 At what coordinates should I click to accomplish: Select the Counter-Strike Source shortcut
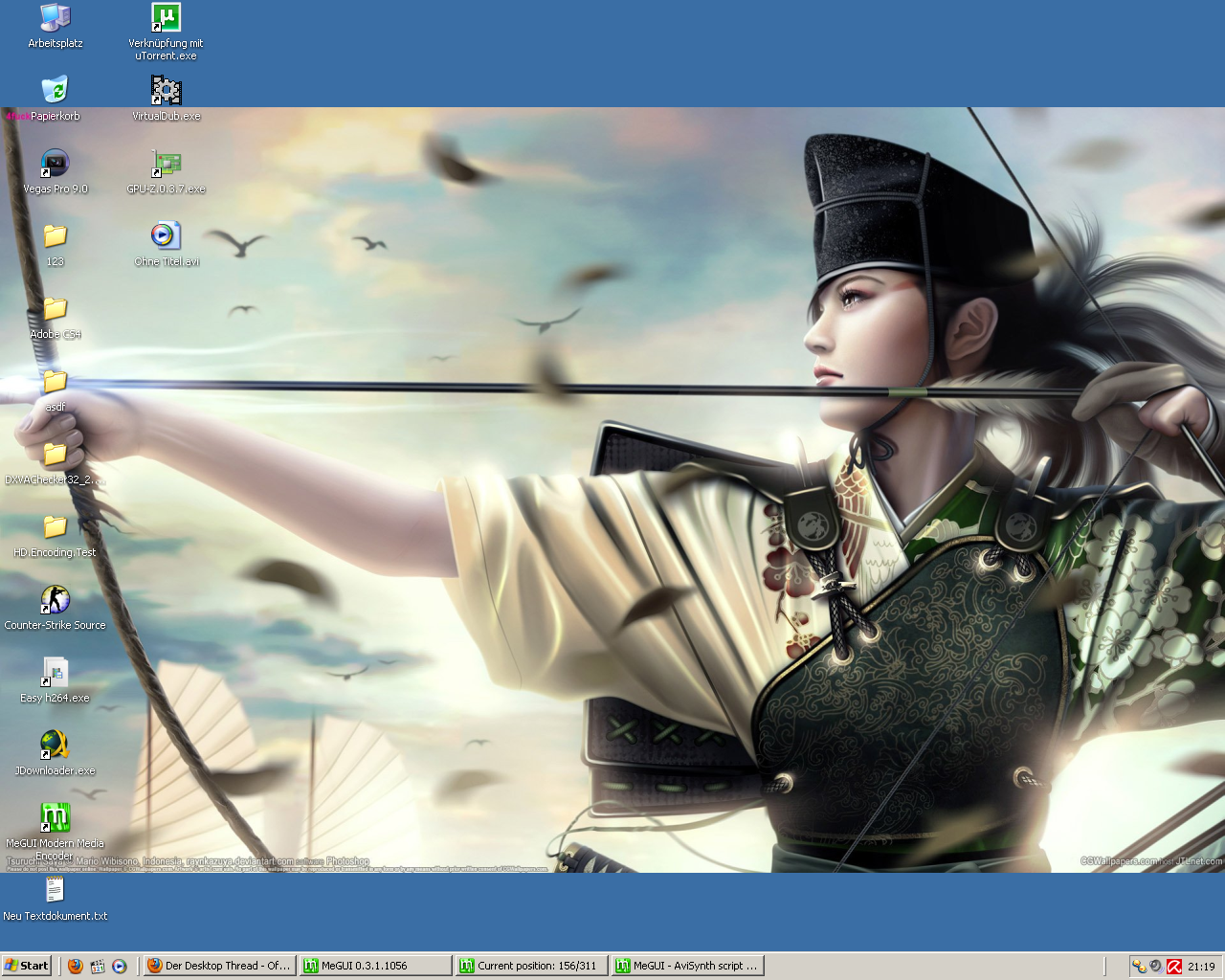pos(55,600)
